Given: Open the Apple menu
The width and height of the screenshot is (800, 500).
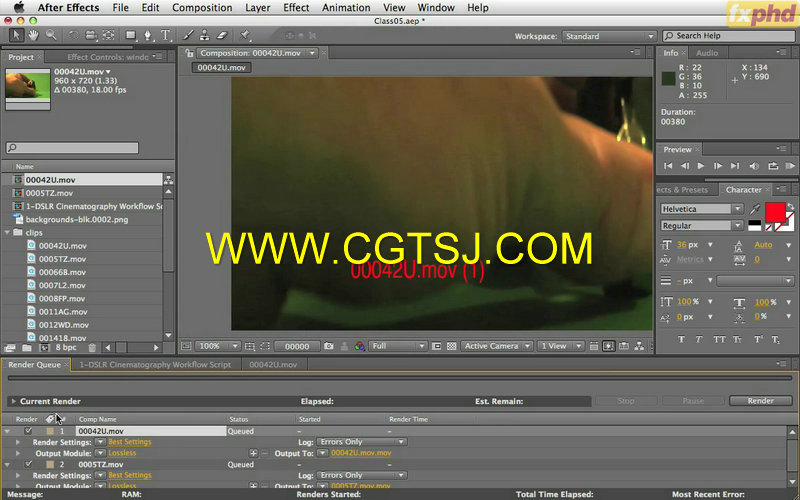Looking at the screenshot, I should click(19, 7).
